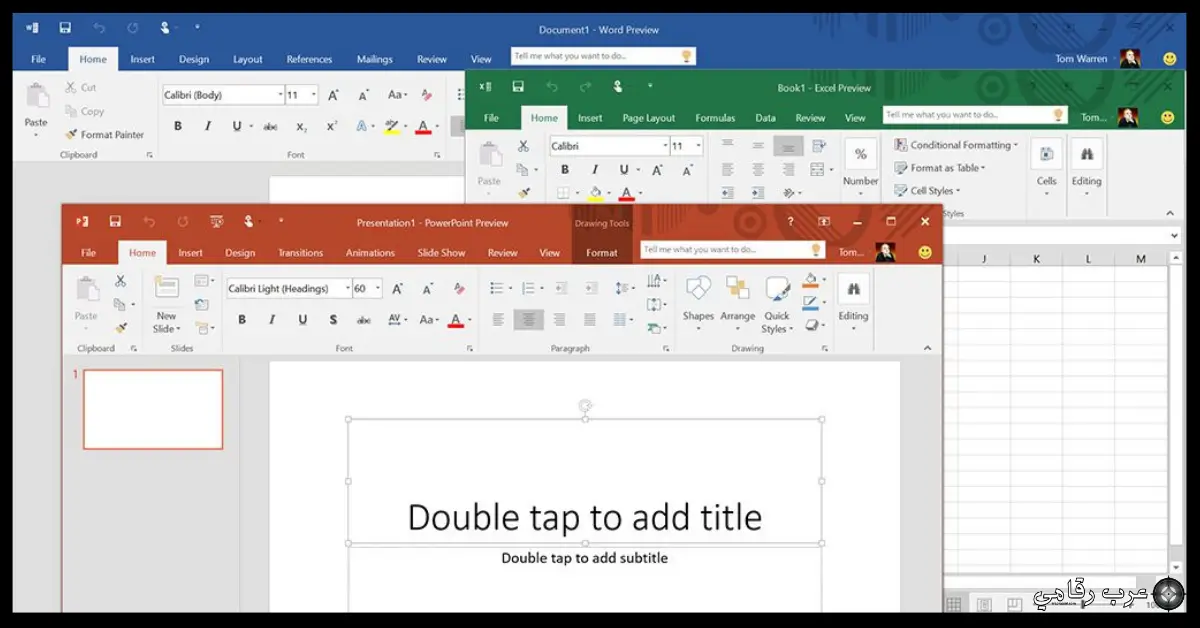This screenshot has width=1200, height=628.
Task: Click the Arrange icon in PowerPoint ribbon
Action: click(x=738, y=290)
